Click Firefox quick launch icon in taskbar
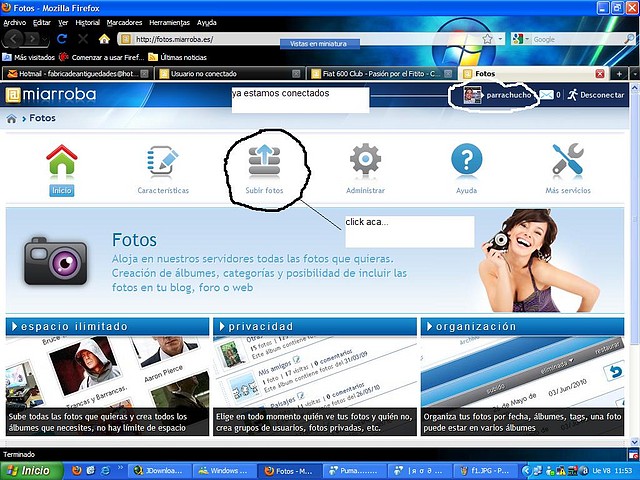This screenshot has width=640, height=480. [77, 470]
